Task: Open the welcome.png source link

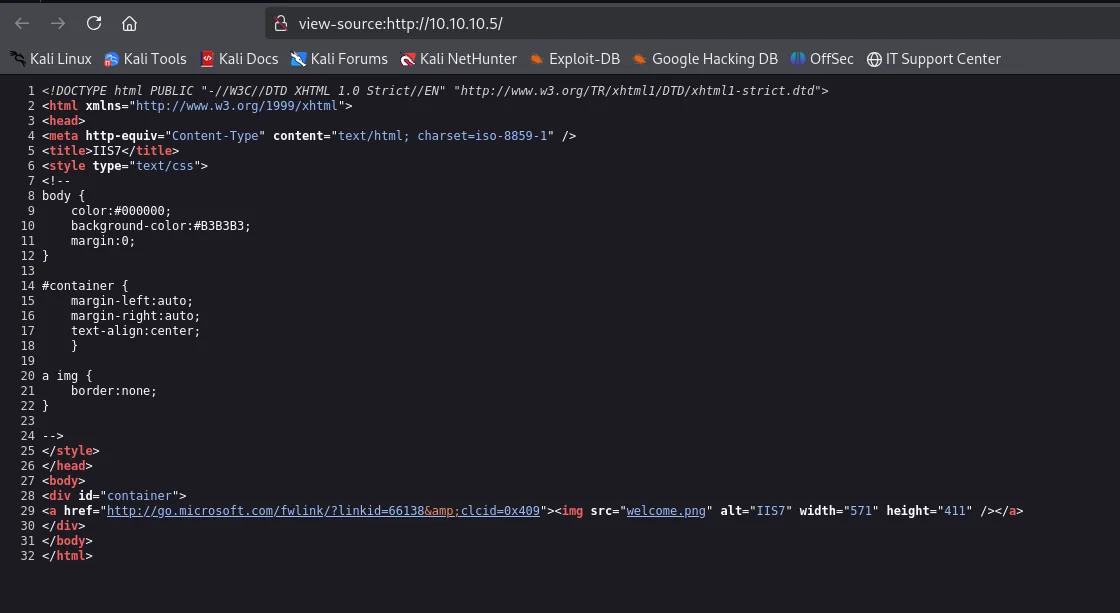Action: (666, 511)
